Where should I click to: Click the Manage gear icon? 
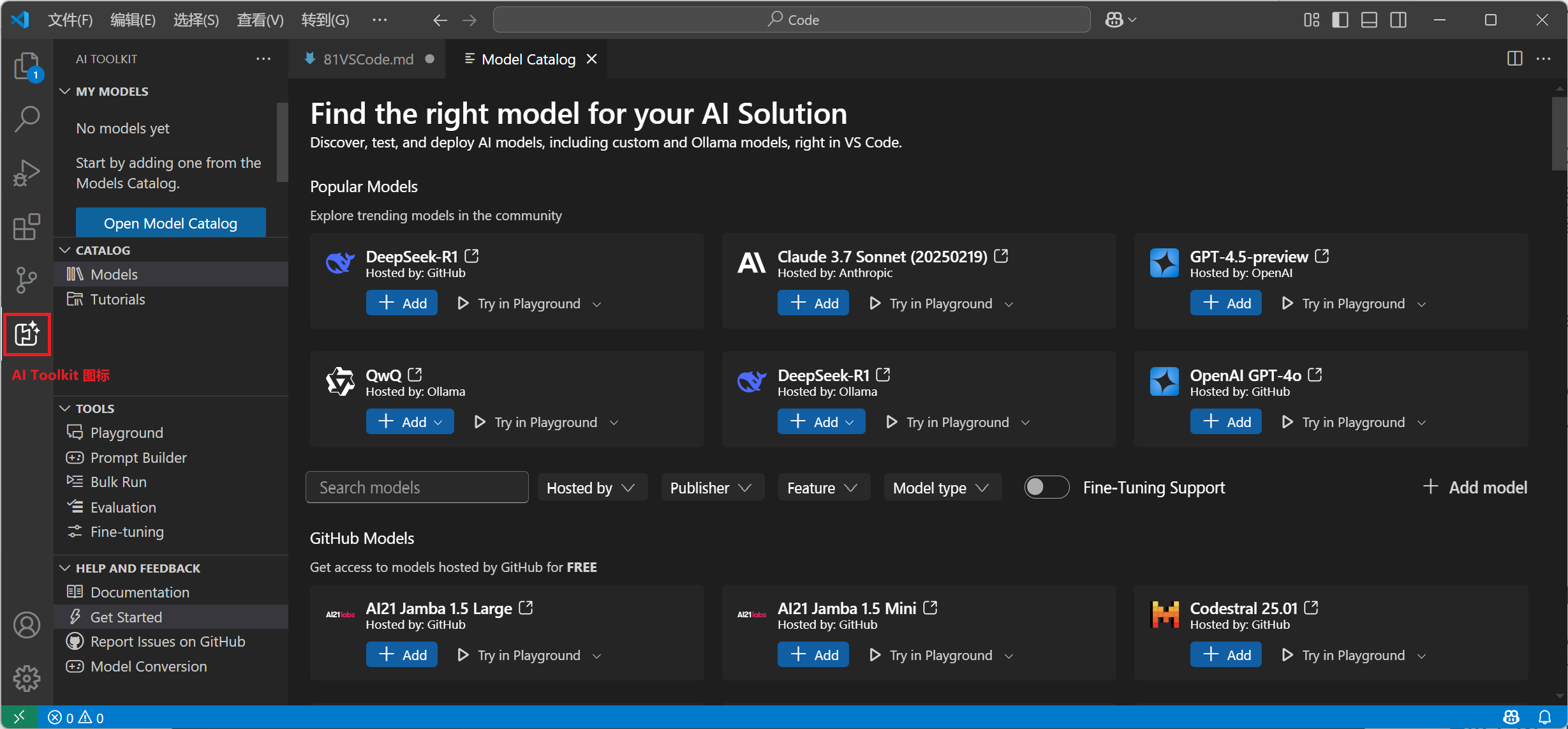click(x=27, y=678)
